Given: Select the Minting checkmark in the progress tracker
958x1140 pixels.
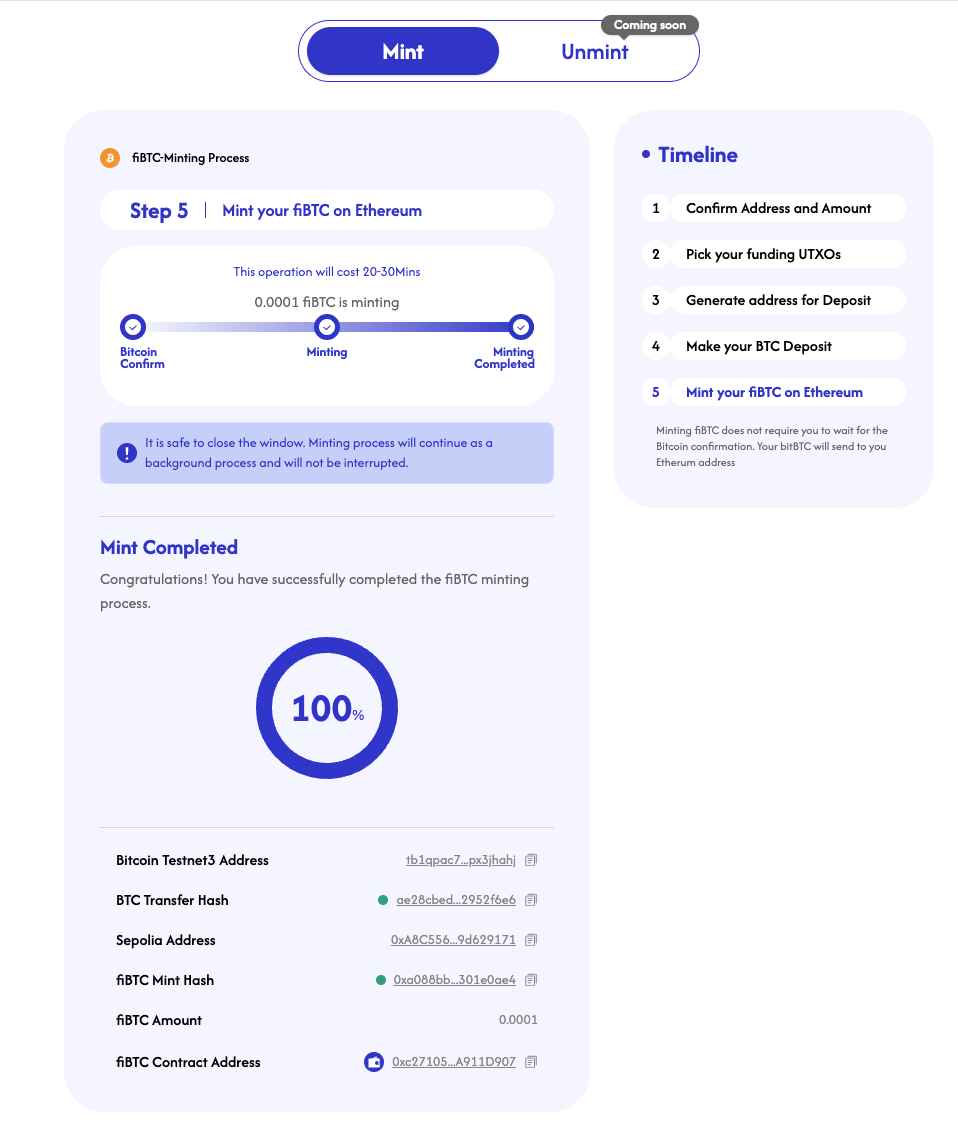Looking at the screenshot, I should (327, 327).
